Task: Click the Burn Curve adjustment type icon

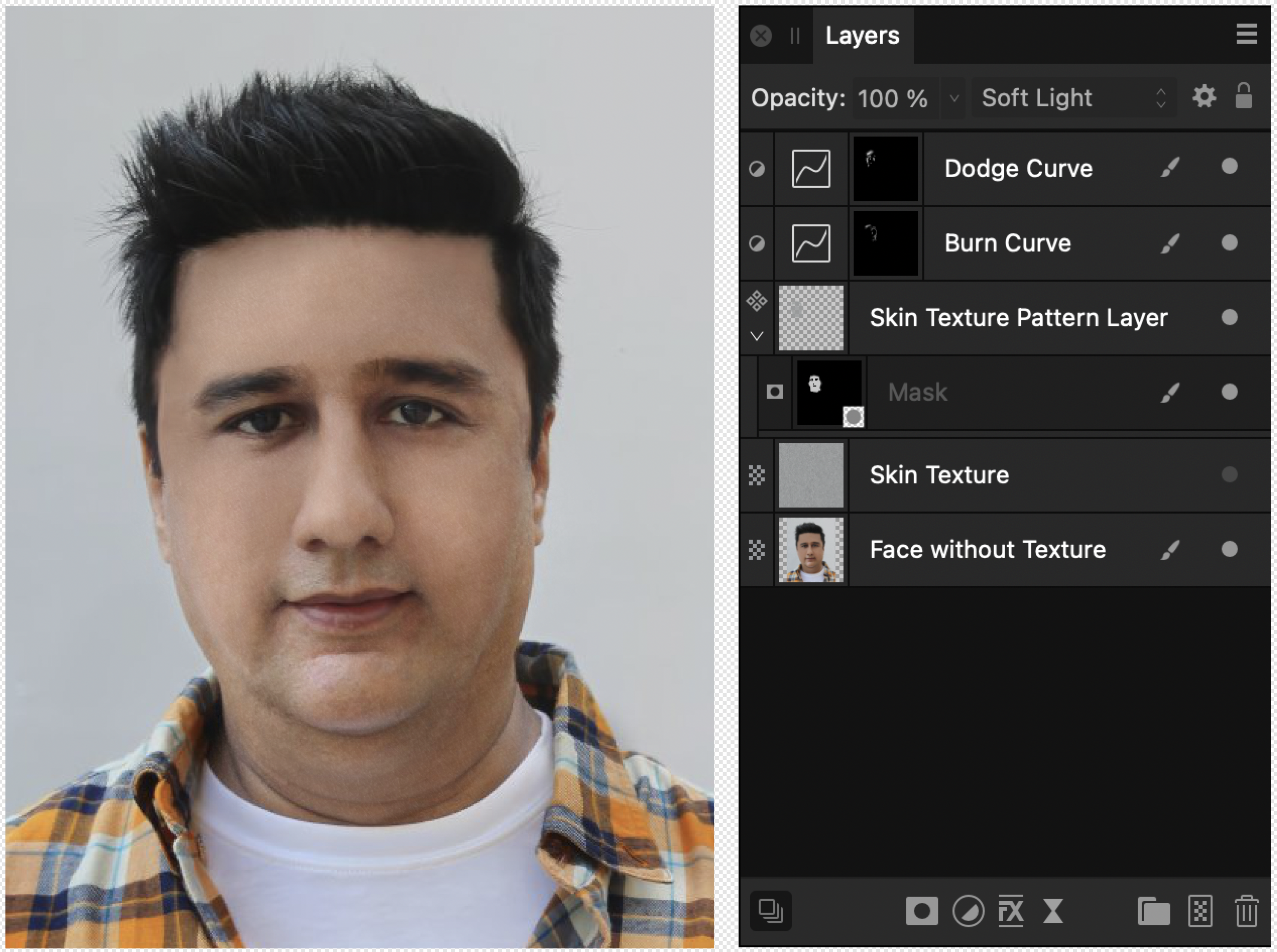Action: [757, 243]
